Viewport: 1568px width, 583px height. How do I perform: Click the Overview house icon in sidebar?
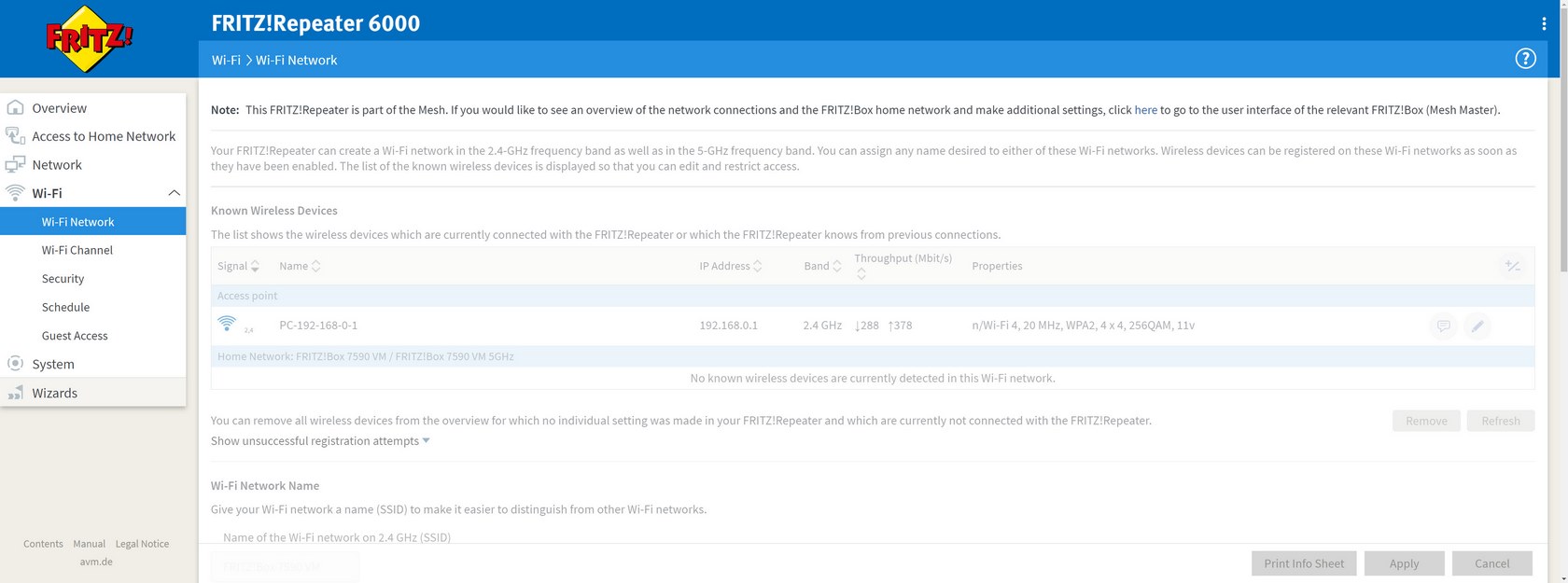15,107
